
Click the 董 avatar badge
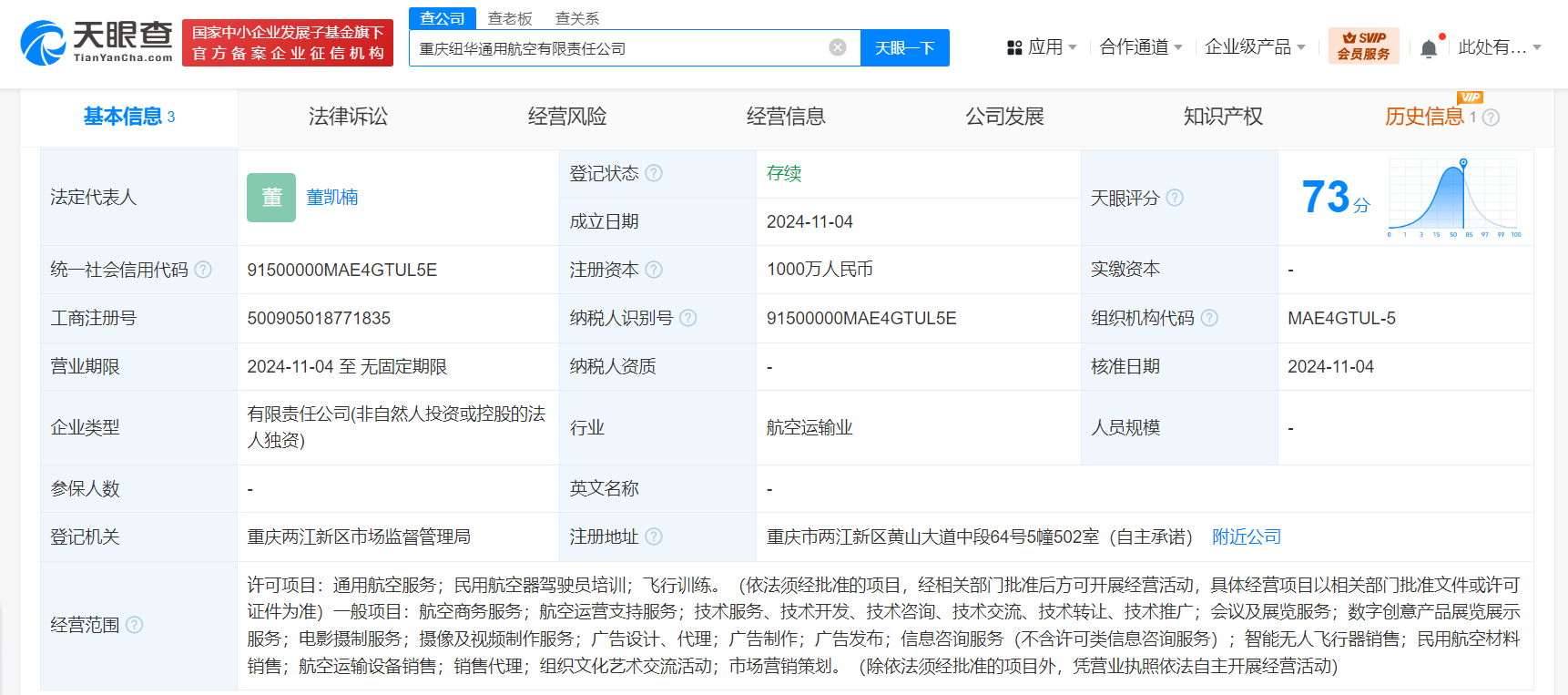[x=271, y=198]
